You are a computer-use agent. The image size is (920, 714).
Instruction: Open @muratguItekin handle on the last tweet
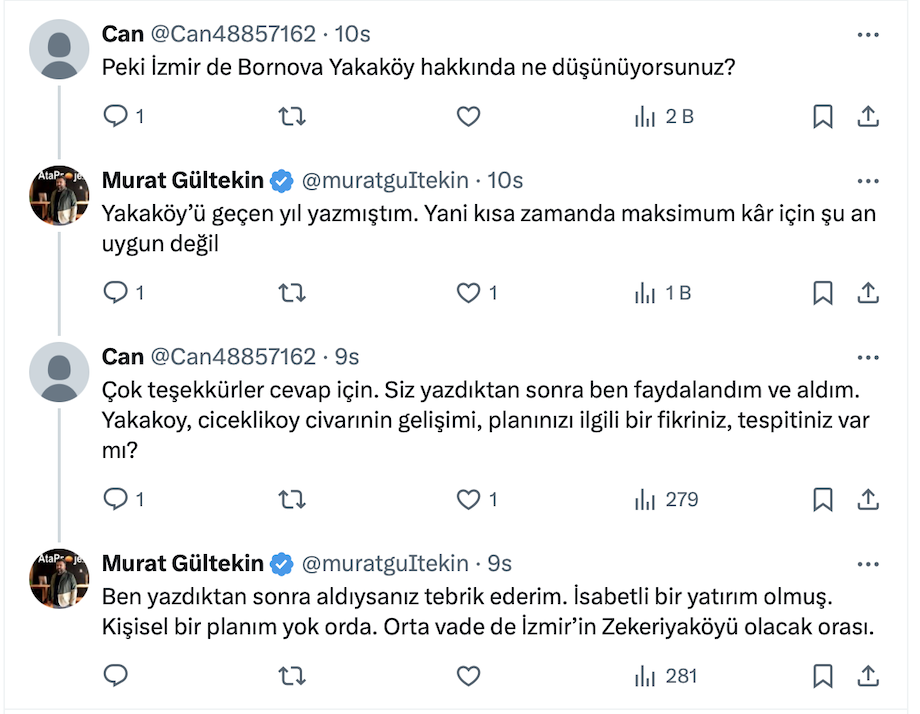tap(385, 563)
